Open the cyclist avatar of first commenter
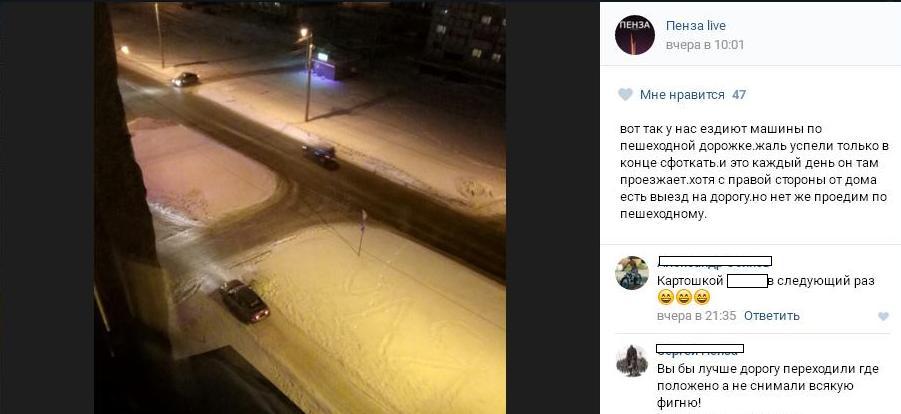 [632, 273]
